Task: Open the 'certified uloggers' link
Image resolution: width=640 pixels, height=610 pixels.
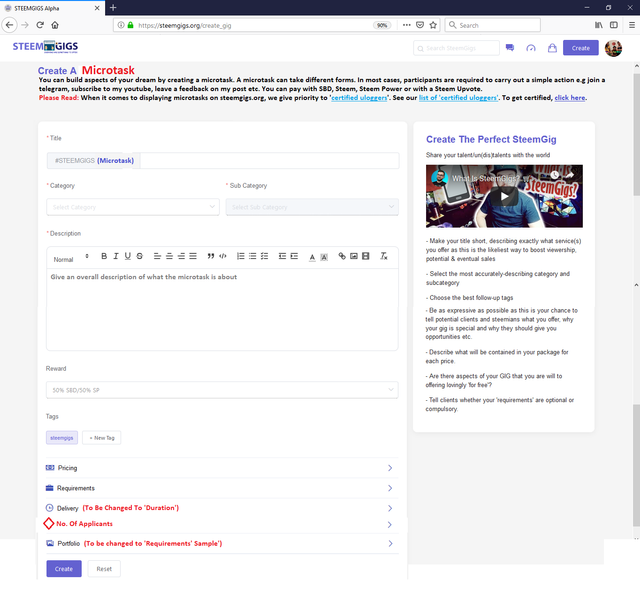Action: [x=359, y=98]
